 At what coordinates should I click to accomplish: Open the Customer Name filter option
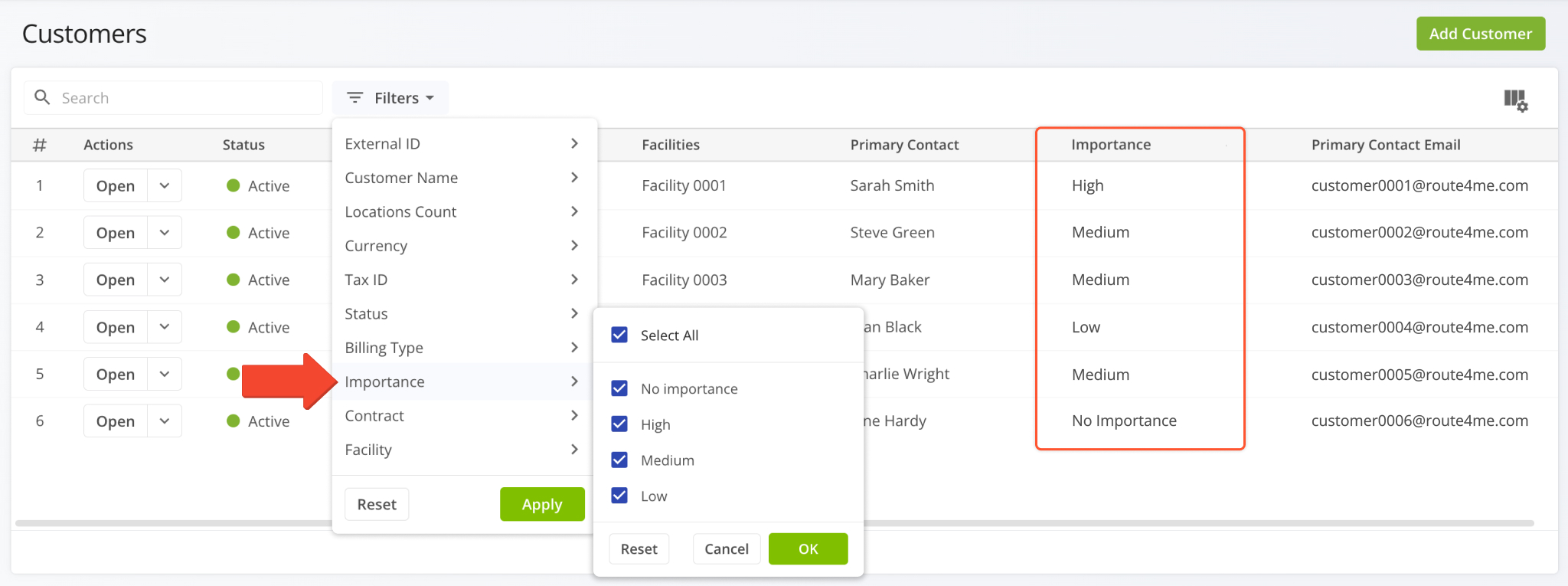464,178
